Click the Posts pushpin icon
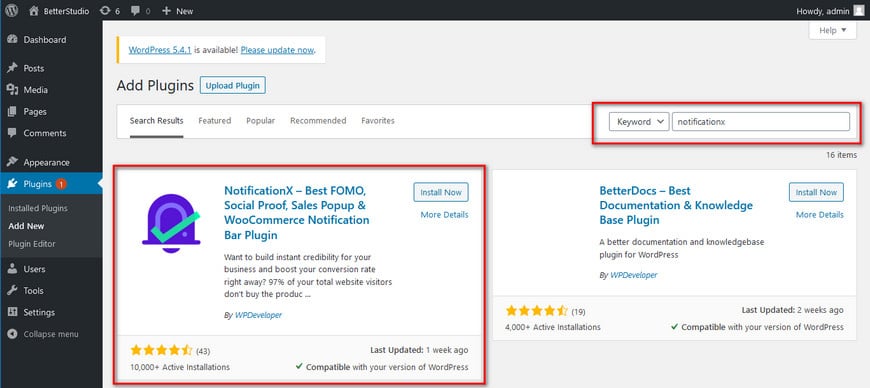 (x=12, y=68)
